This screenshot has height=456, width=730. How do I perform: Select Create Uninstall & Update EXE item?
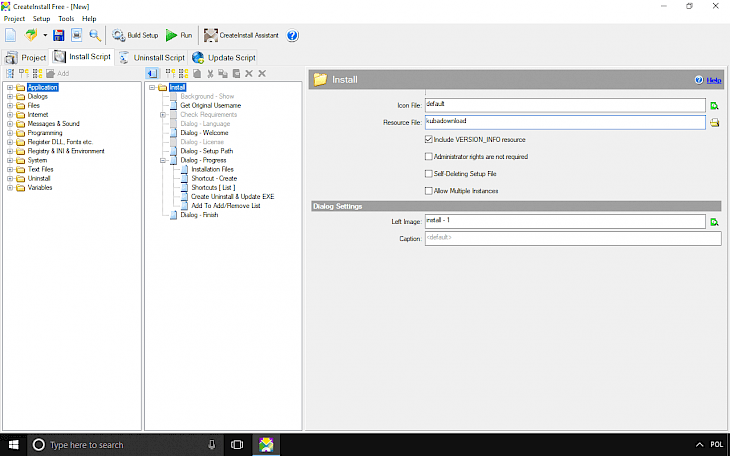click(x=232, y=197)
